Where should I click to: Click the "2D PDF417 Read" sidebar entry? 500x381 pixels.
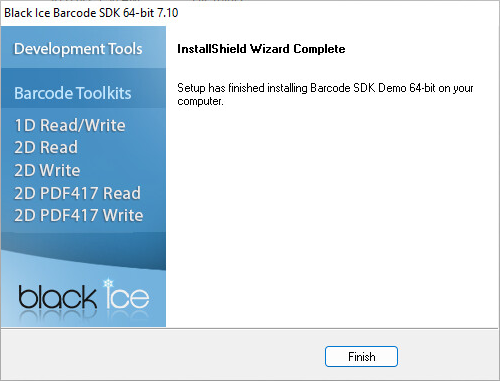(77, 193)
